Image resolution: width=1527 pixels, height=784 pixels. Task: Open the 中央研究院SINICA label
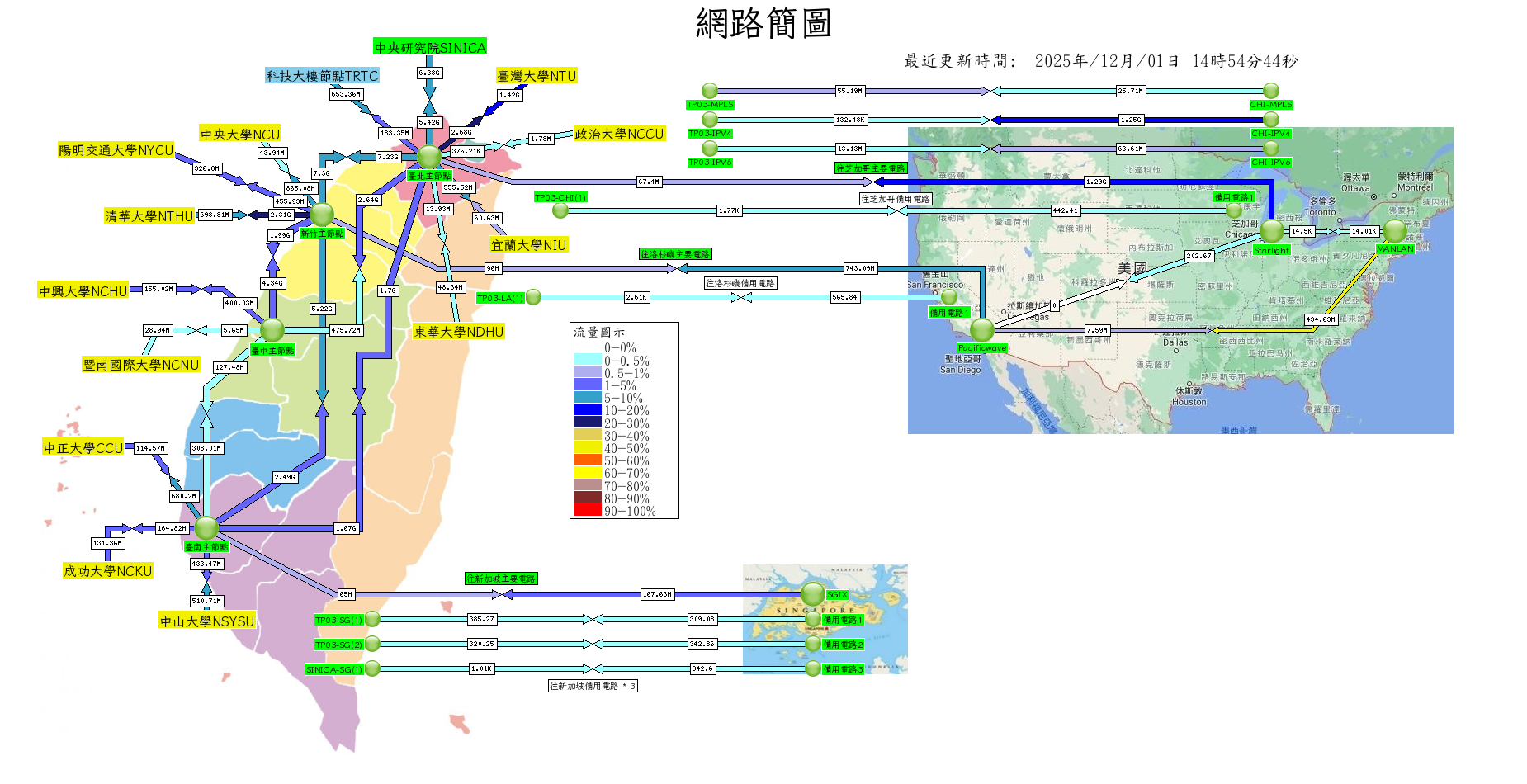(x=430, y=48)
